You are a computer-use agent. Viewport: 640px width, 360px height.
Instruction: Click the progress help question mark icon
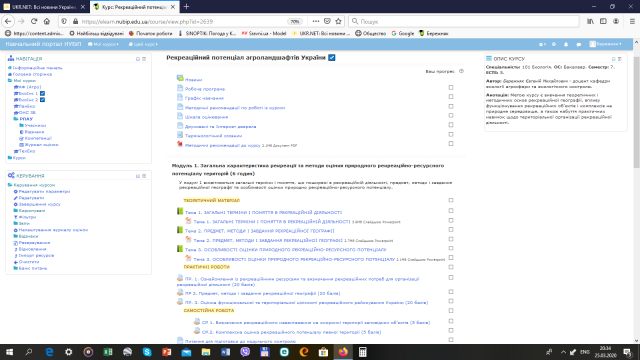point(461,71)
